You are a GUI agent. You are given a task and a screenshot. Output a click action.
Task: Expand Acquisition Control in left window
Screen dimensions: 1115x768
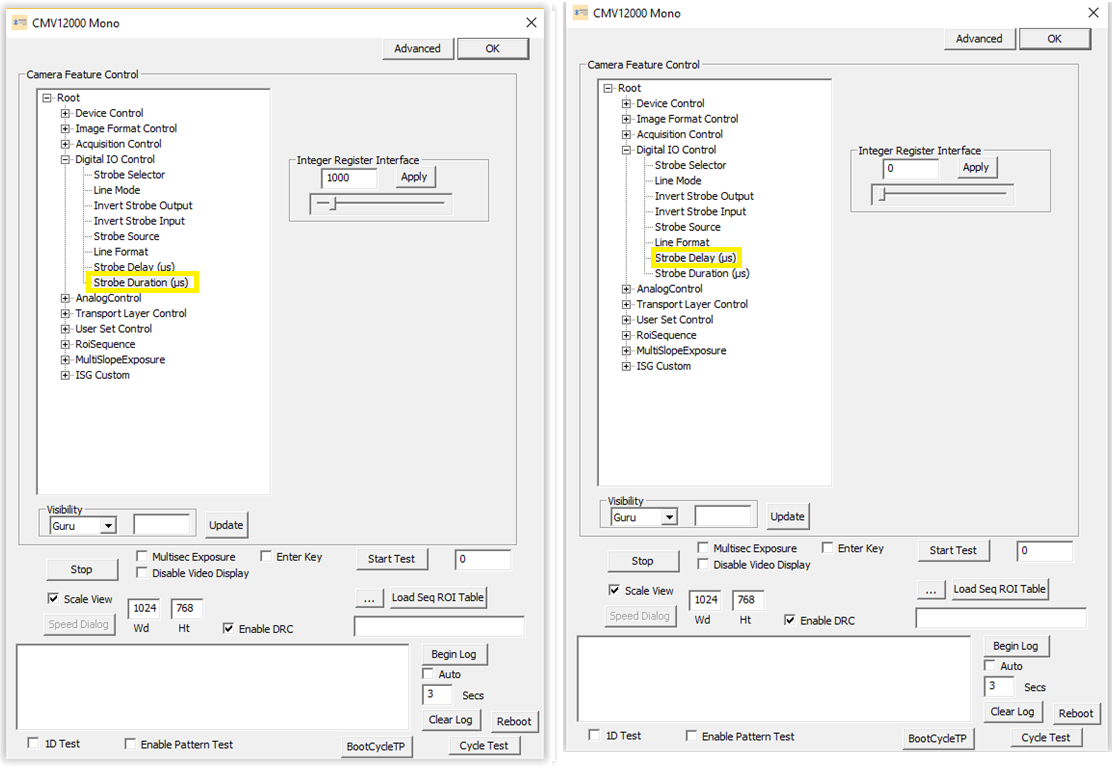pos(65,144)
